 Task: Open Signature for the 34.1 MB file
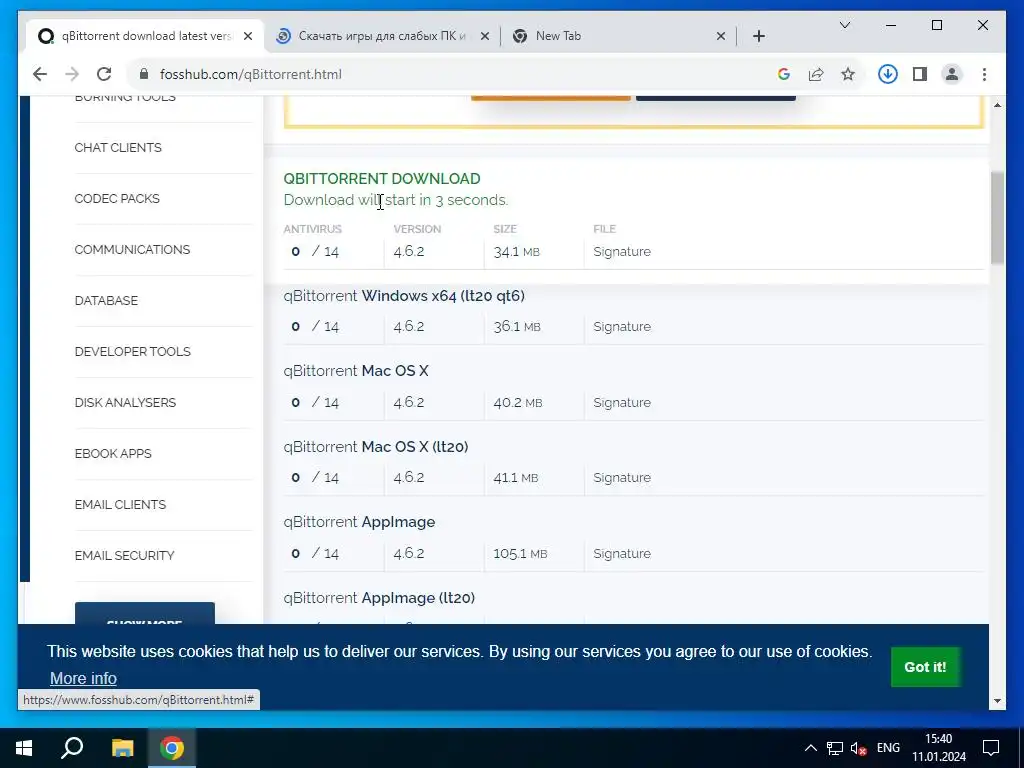pos(622,251)
